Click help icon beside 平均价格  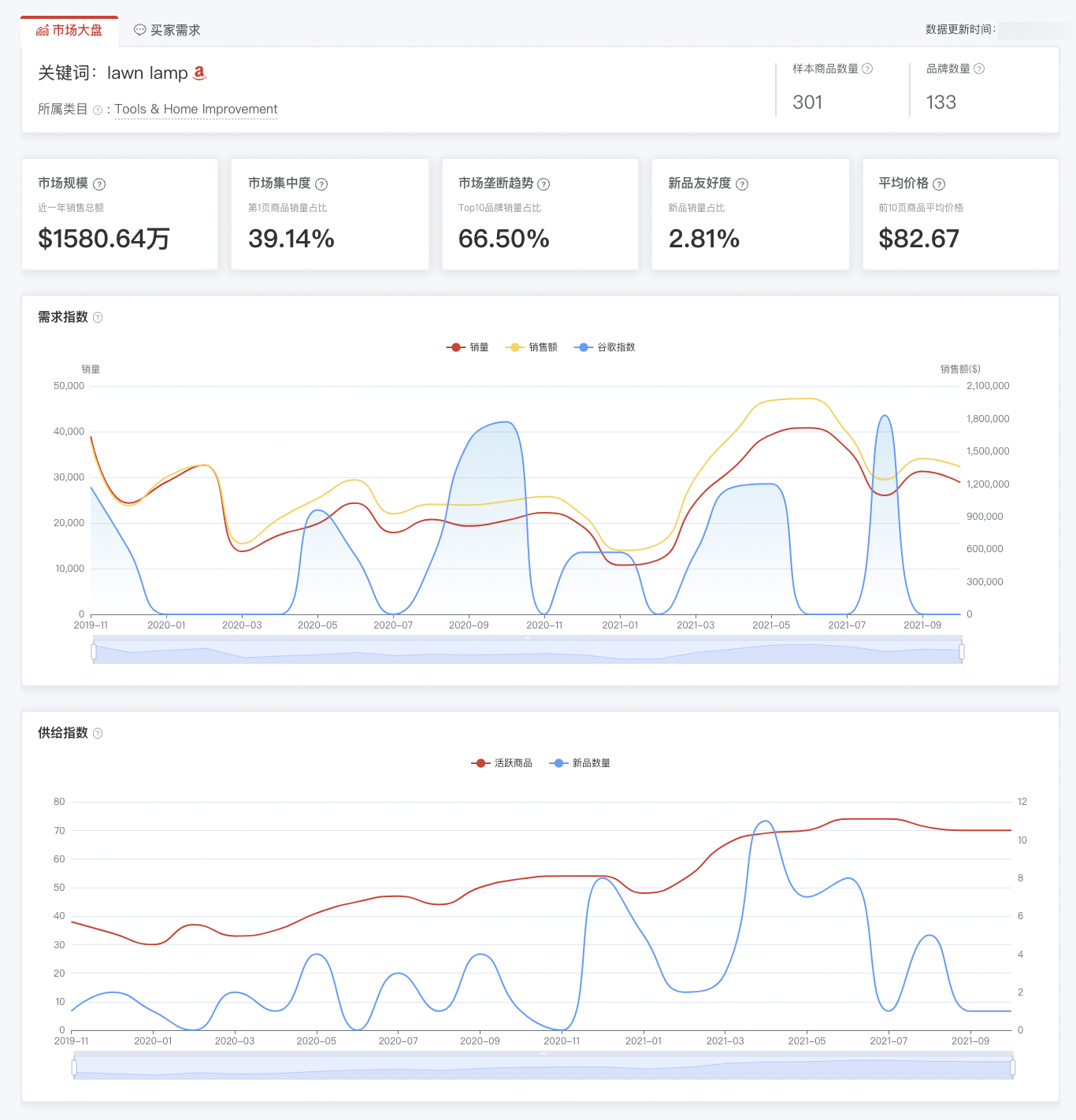(939, 184)
